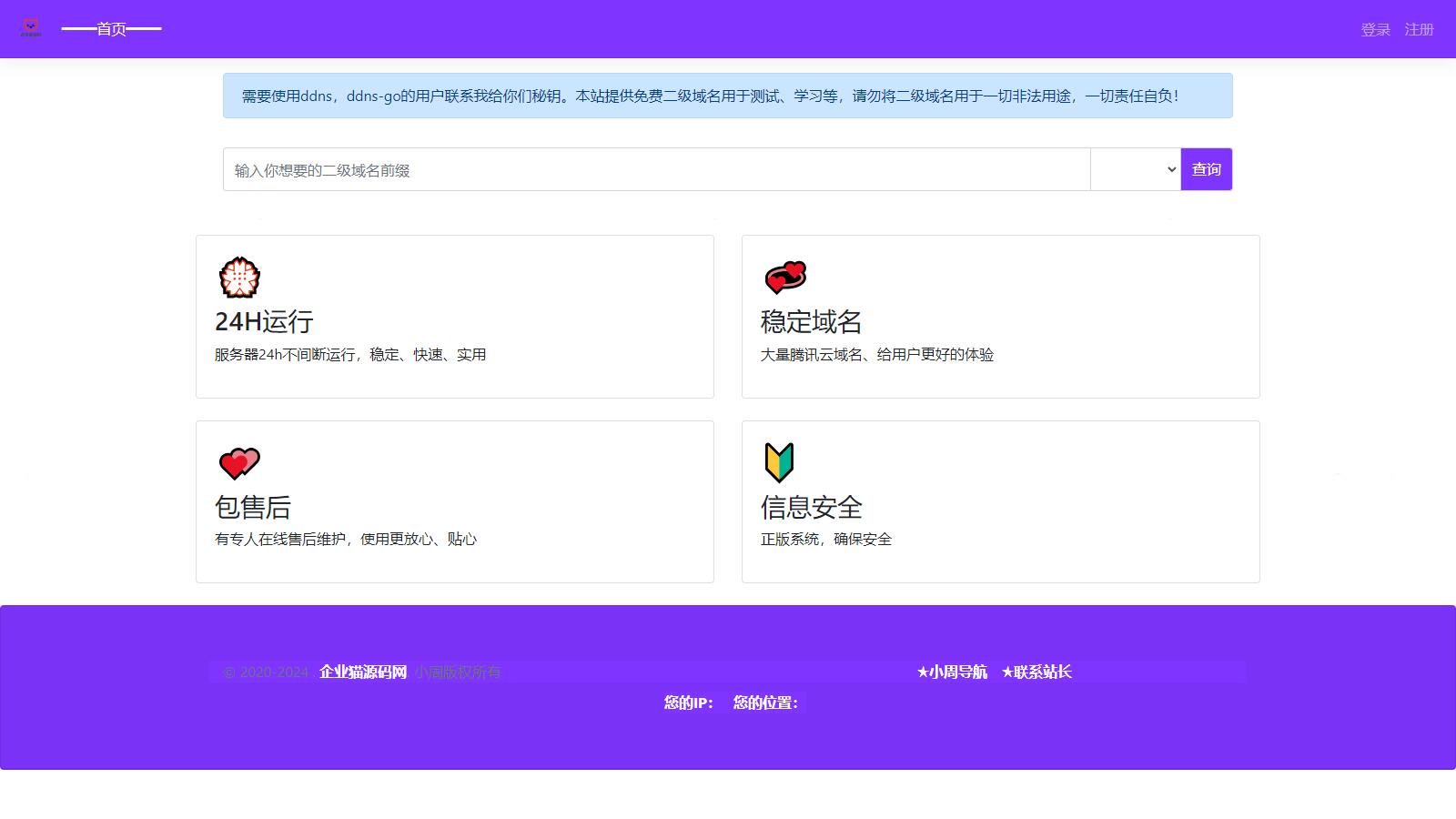The image size is (1456, 819).
Task: Focus the 二级域名前缀 input field
Action: pyautogui.click(x=655, y=170)
